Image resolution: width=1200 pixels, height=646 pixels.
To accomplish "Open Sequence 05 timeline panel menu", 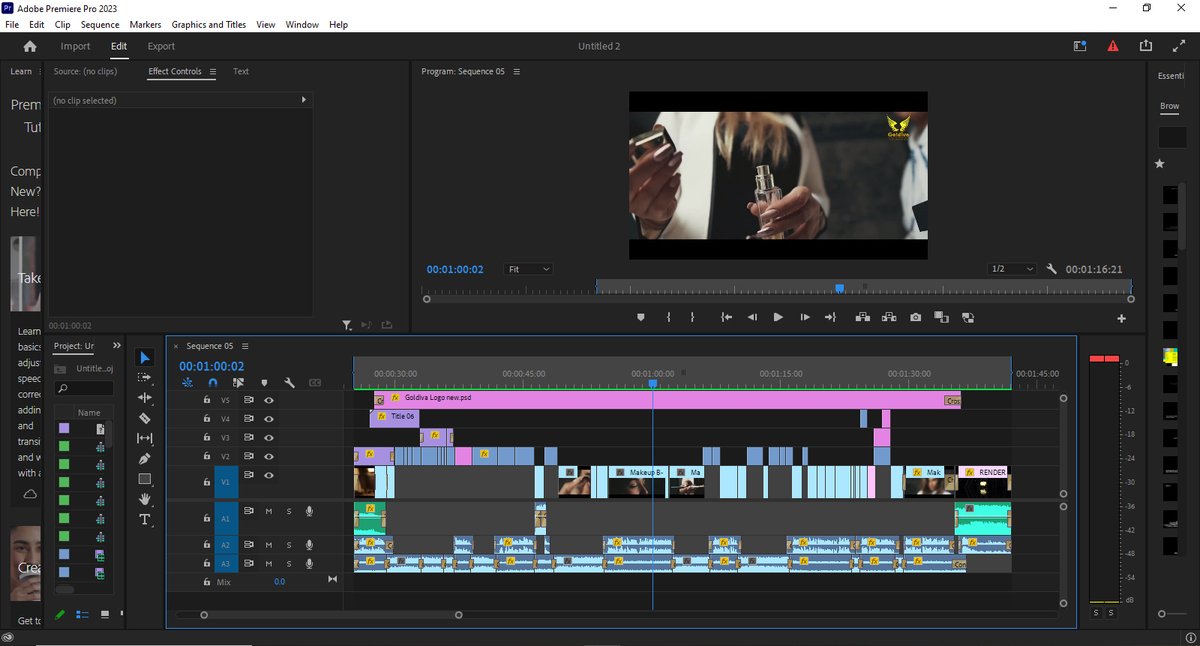I will (245, 346).
